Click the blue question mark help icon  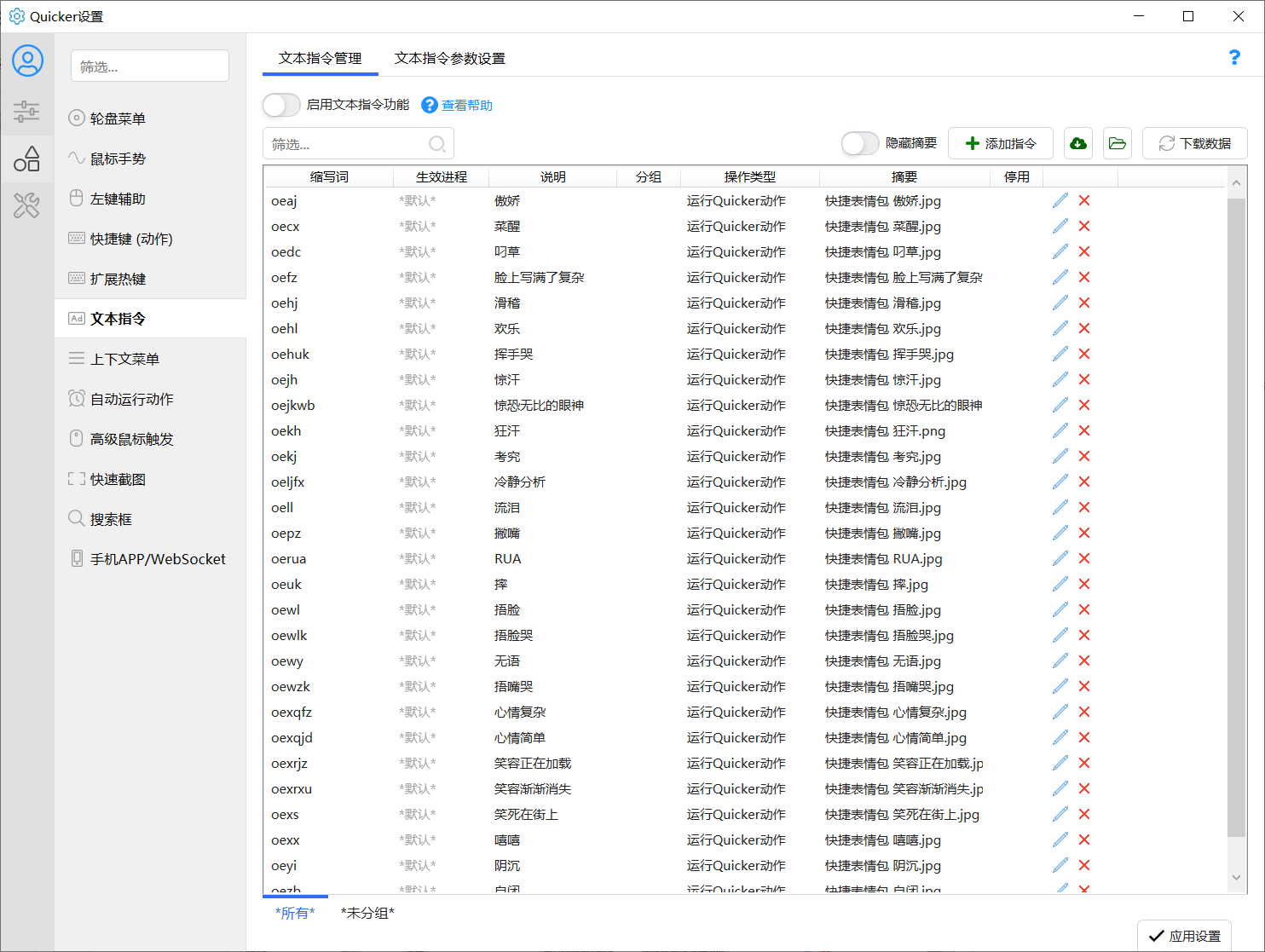pos(1234,57)
